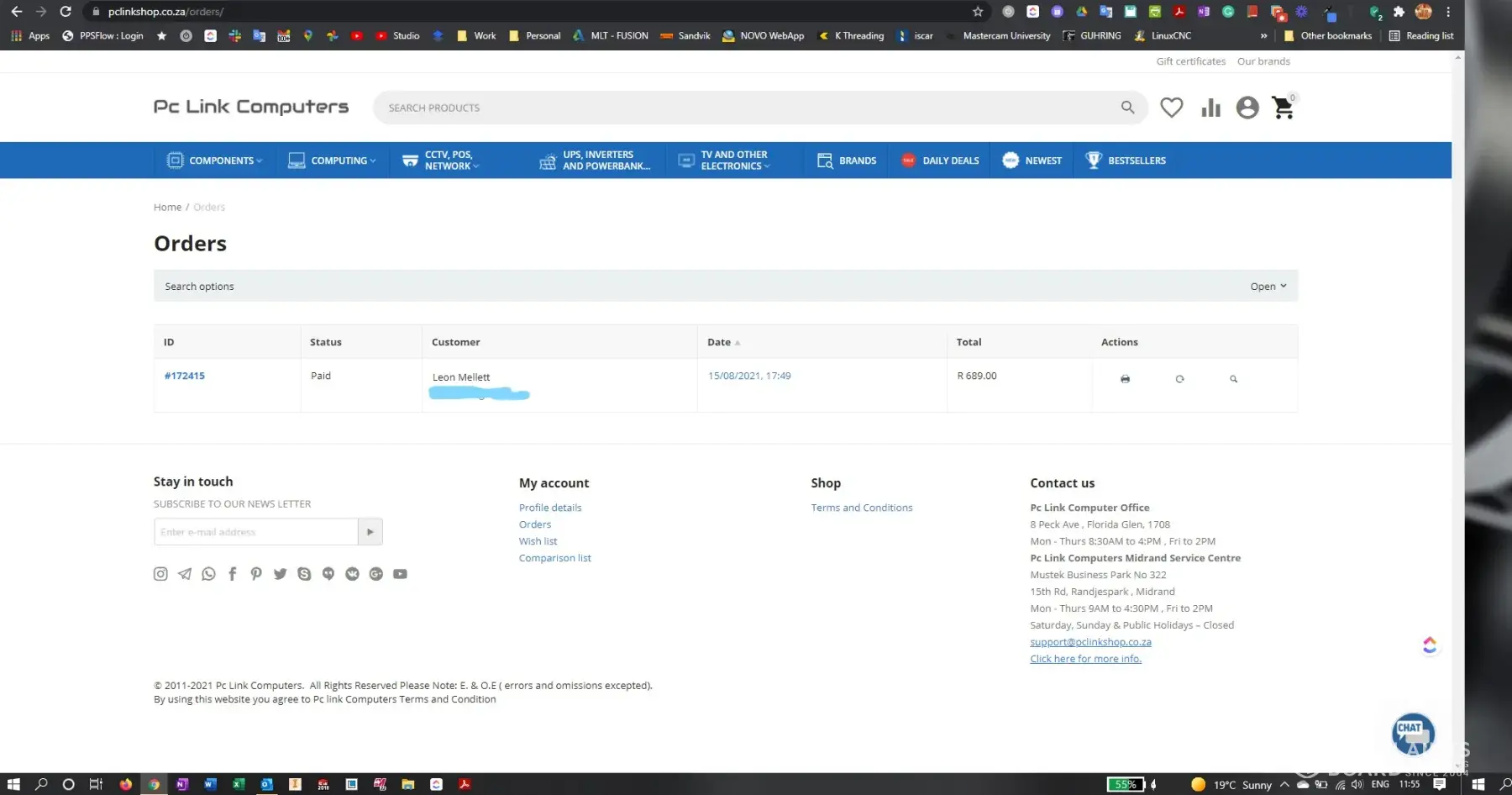This screenshot has height=795, width=1512.
Task: Open the Instagram social icon in footer
Action: pos(160,574)
